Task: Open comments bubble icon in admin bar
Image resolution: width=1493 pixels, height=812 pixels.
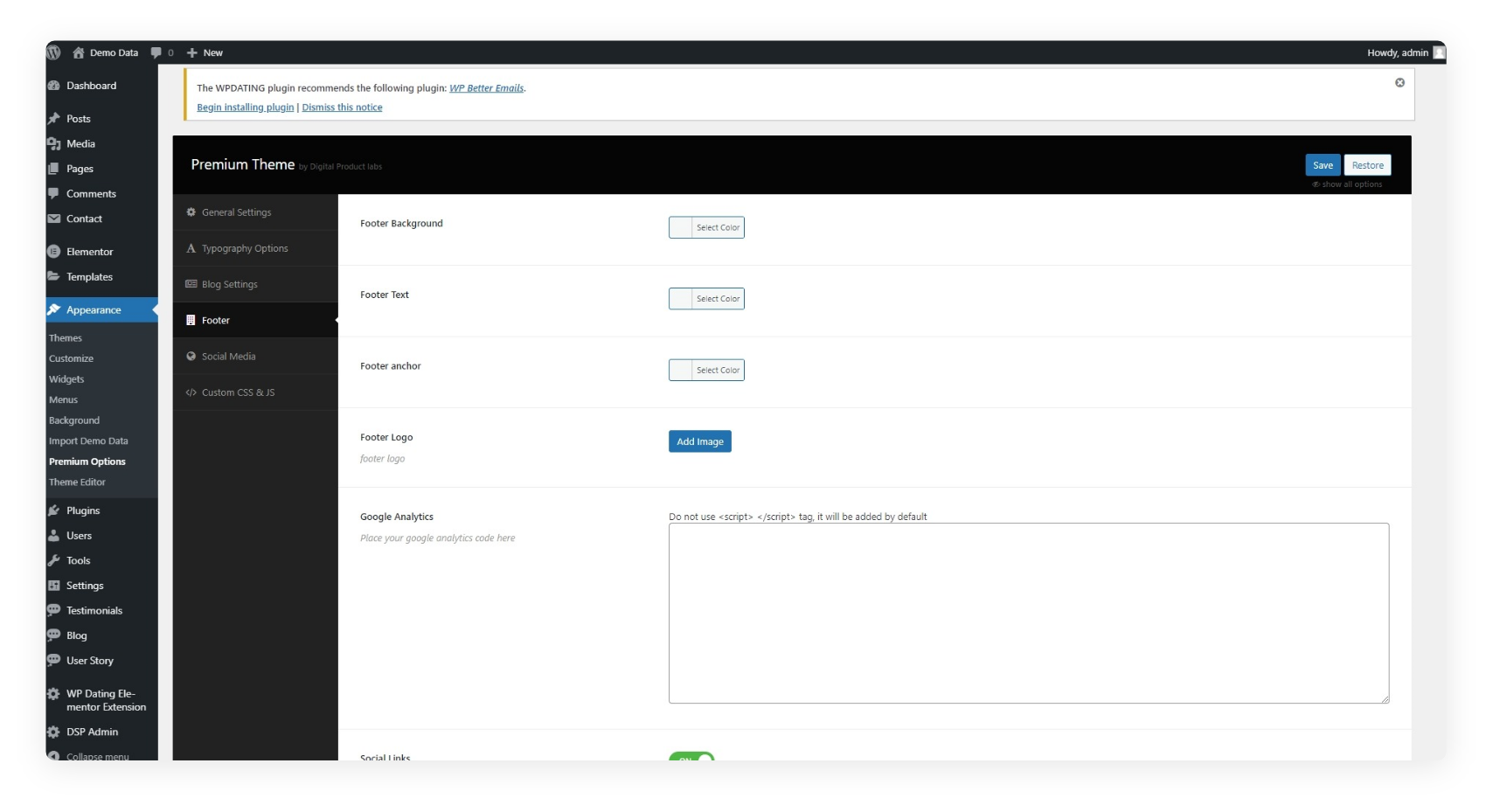Action: point(156,52)
